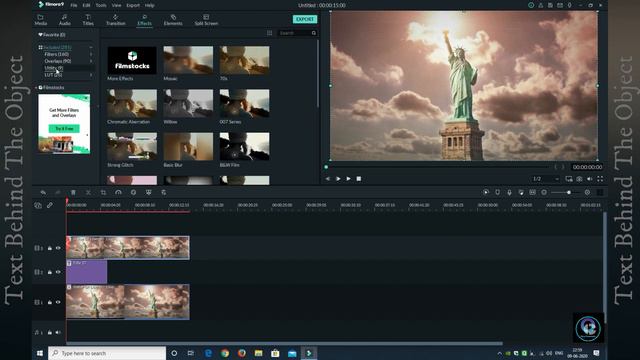Open the preview quality 1/2 dropdown
This screenshot has width=640, height=360.
[545, 179]
